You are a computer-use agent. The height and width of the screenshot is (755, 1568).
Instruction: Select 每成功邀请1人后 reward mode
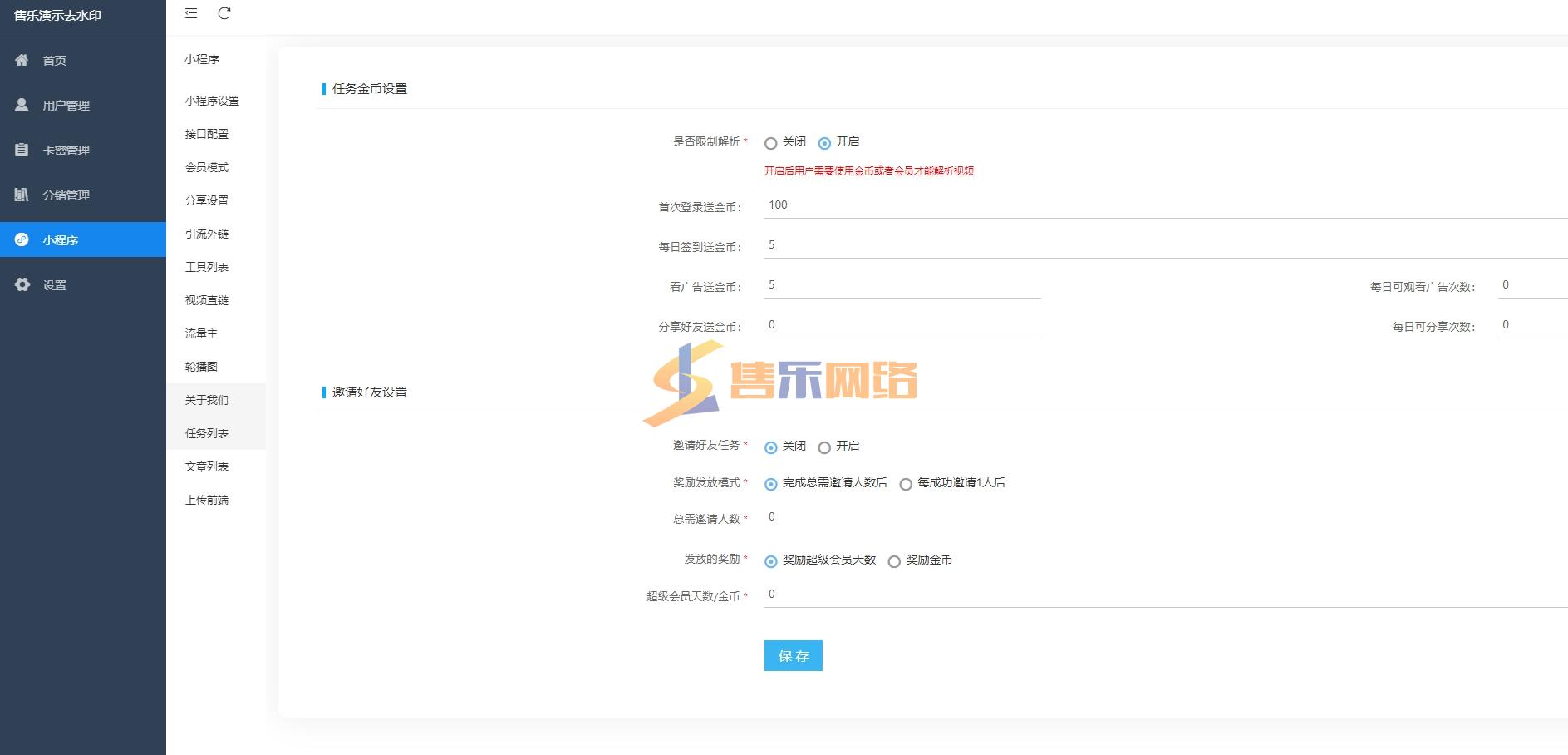click(x=906, y=484)
